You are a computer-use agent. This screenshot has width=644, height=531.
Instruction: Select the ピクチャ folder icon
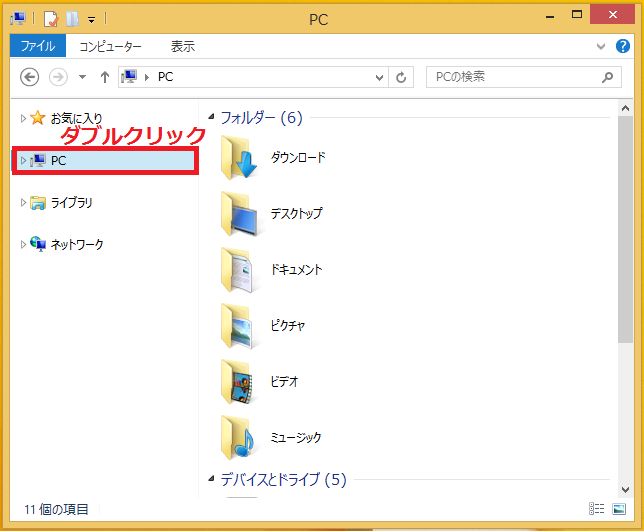[x=237, y=326]
